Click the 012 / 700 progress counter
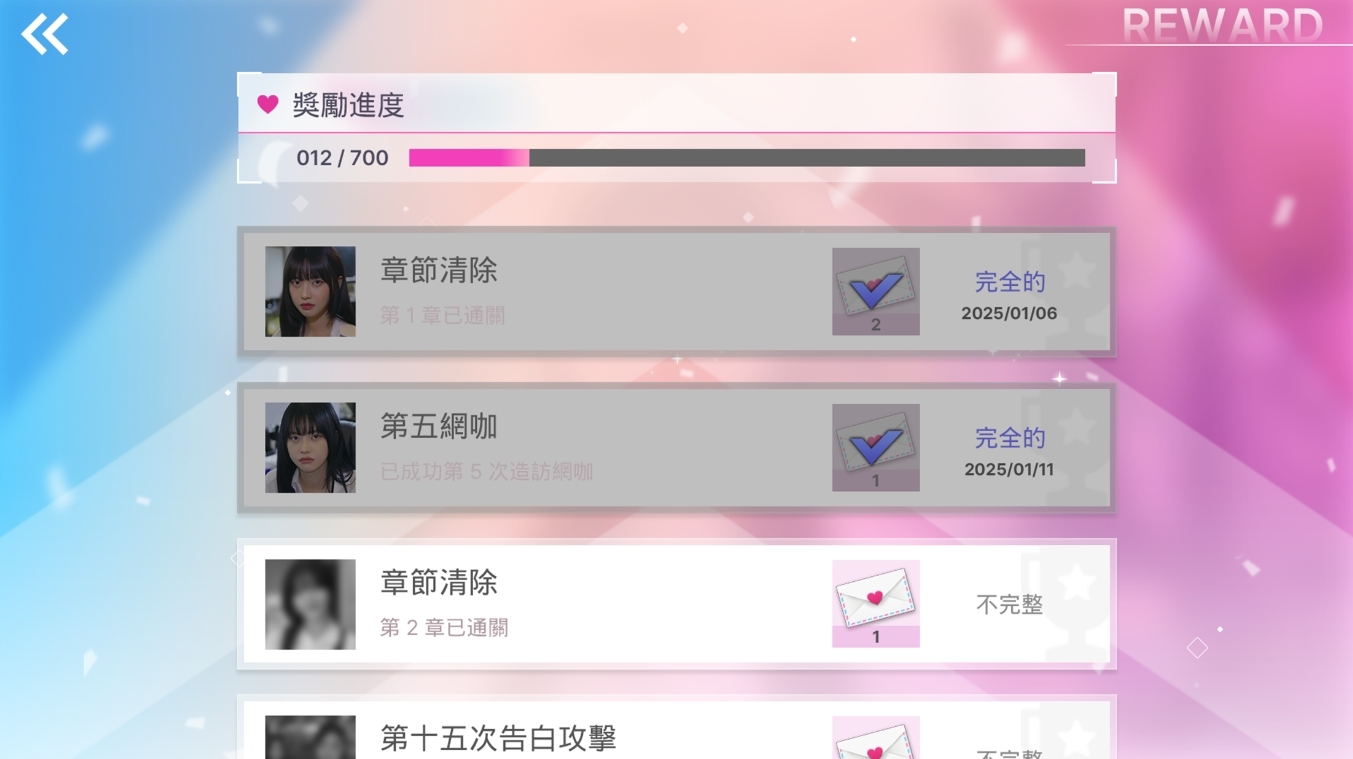Viewport: 1353px width, 759px height. tap(342, 158)
